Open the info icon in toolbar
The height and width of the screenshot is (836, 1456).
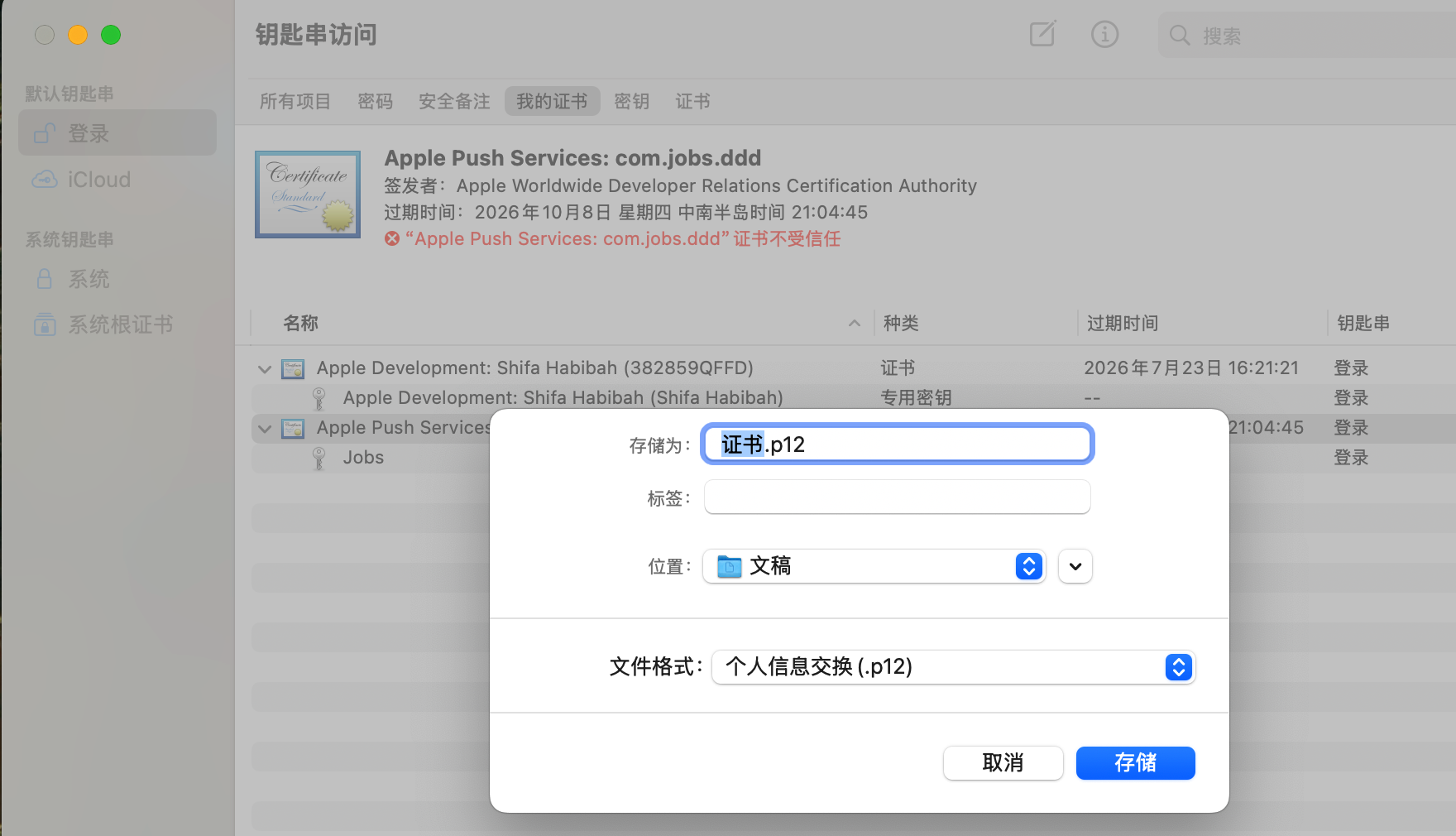tap(1104, 34)
